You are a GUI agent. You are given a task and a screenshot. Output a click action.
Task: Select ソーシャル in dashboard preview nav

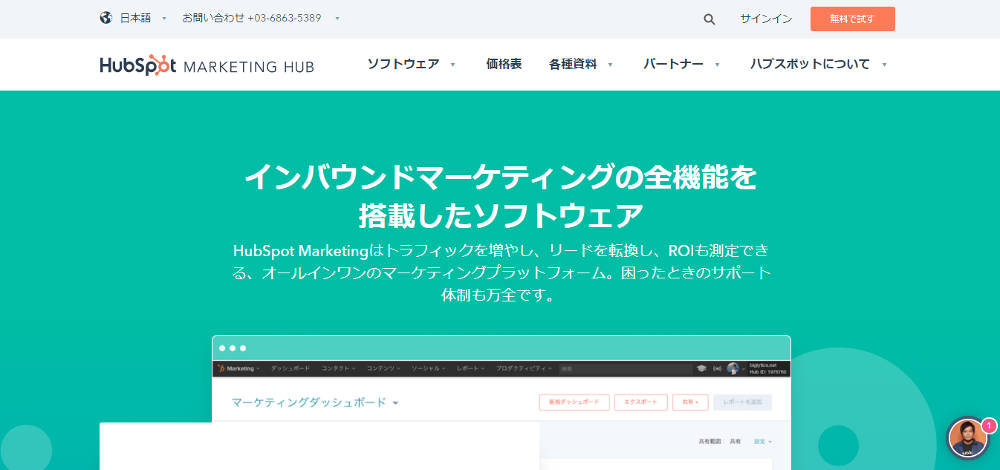(429, 369)
